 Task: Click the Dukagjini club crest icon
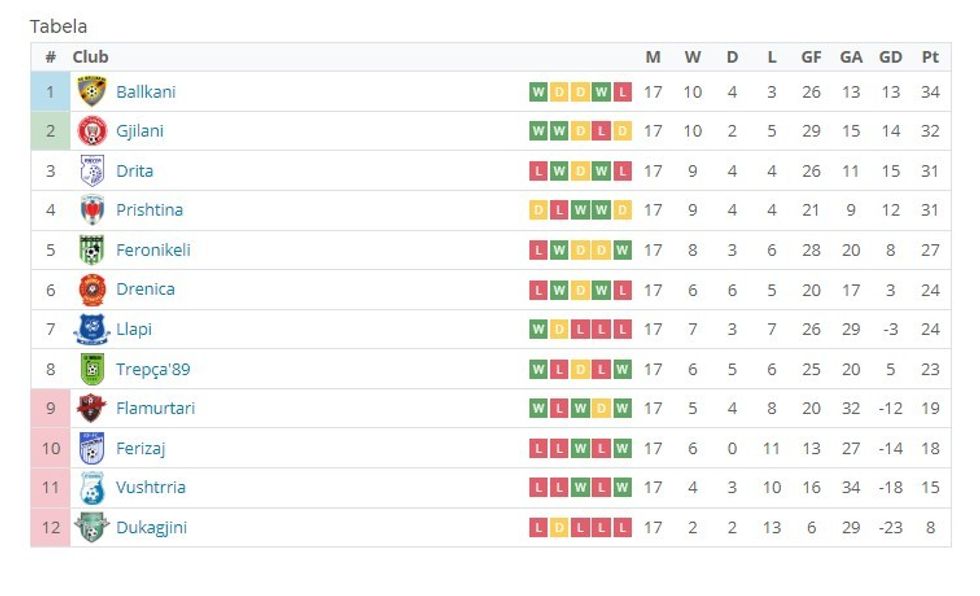[x=92, y=527]
